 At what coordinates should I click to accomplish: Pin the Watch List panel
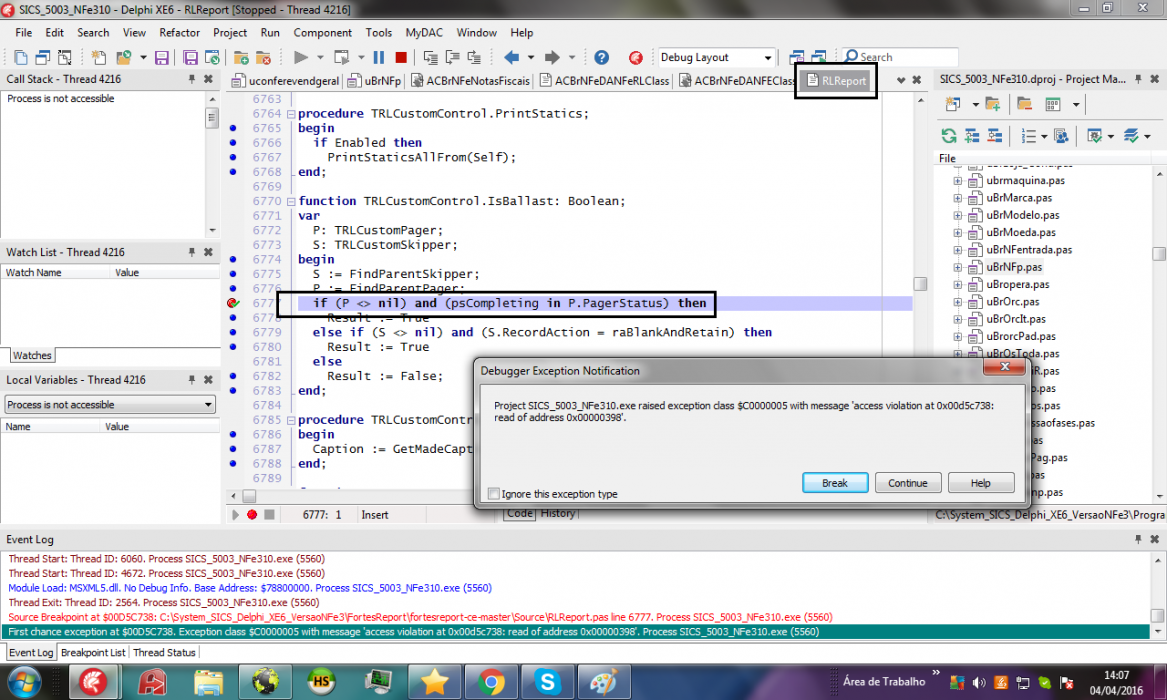(x=191, y=252)
